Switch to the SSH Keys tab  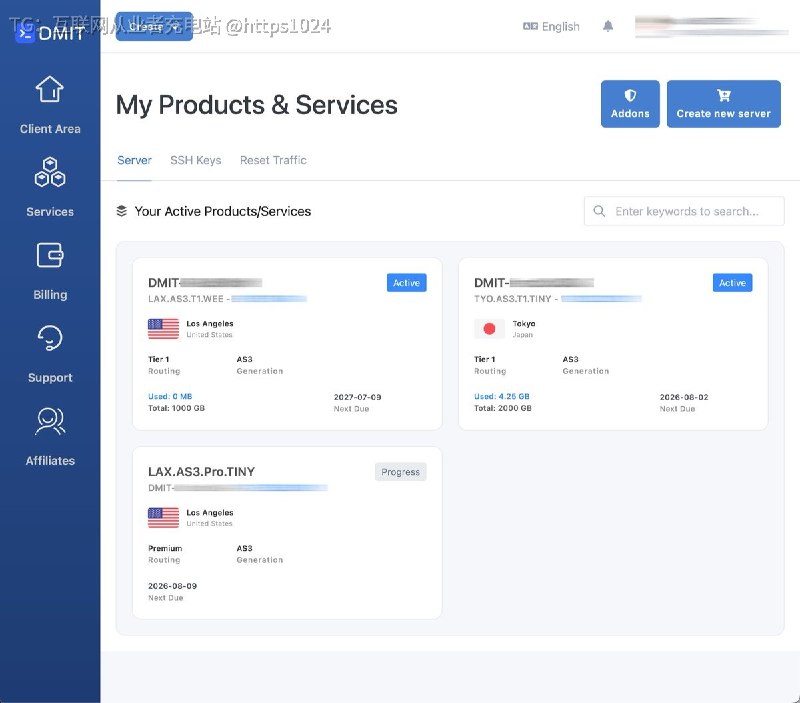click(195, 160)
